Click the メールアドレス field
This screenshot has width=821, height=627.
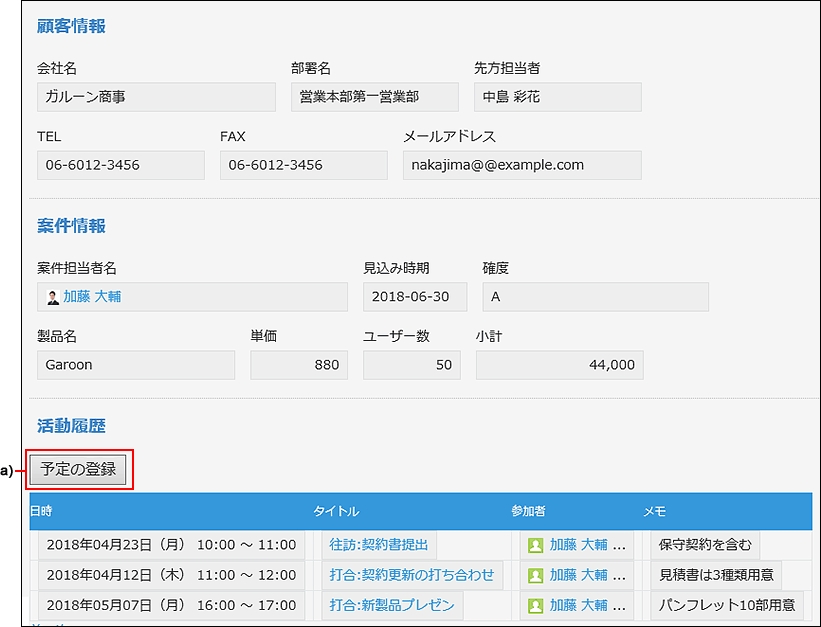point(521,165)
